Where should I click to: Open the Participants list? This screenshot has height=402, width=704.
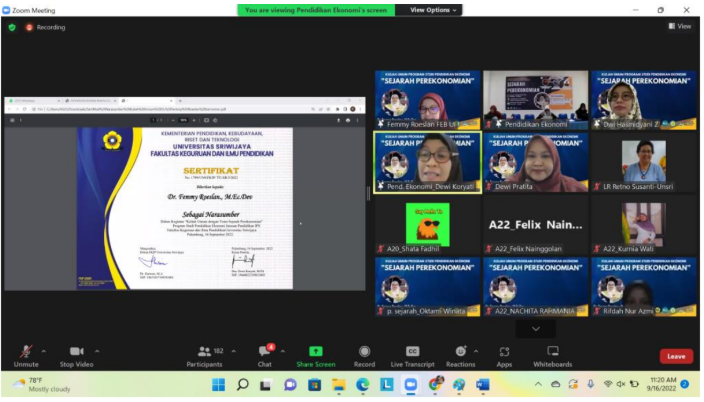click(x=204, y=352)
